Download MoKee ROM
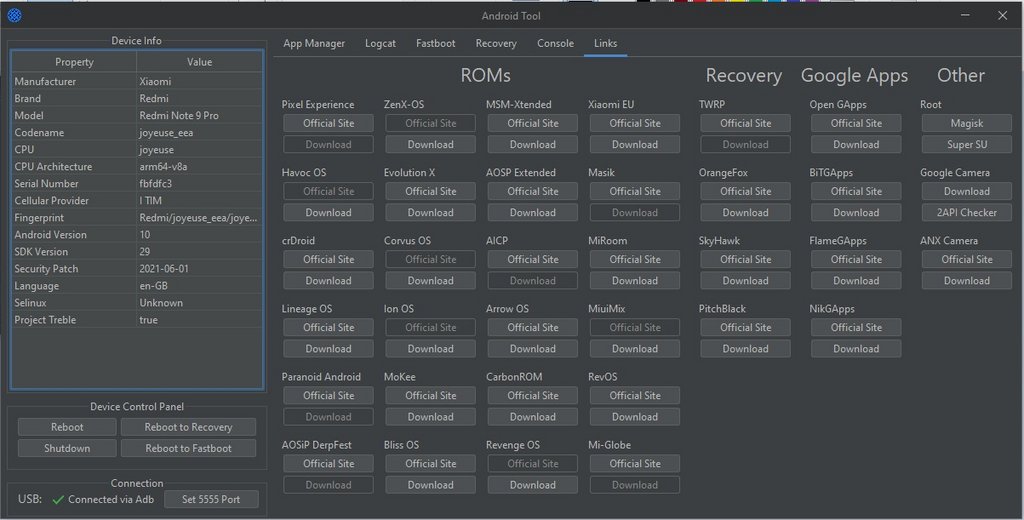The image size is (1024, 520). point(430,416)
